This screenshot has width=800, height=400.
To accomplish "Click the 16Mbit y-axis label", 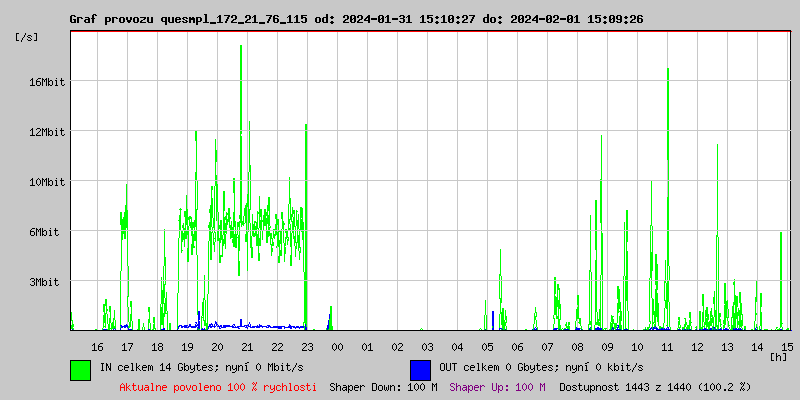I will [47, 82].
